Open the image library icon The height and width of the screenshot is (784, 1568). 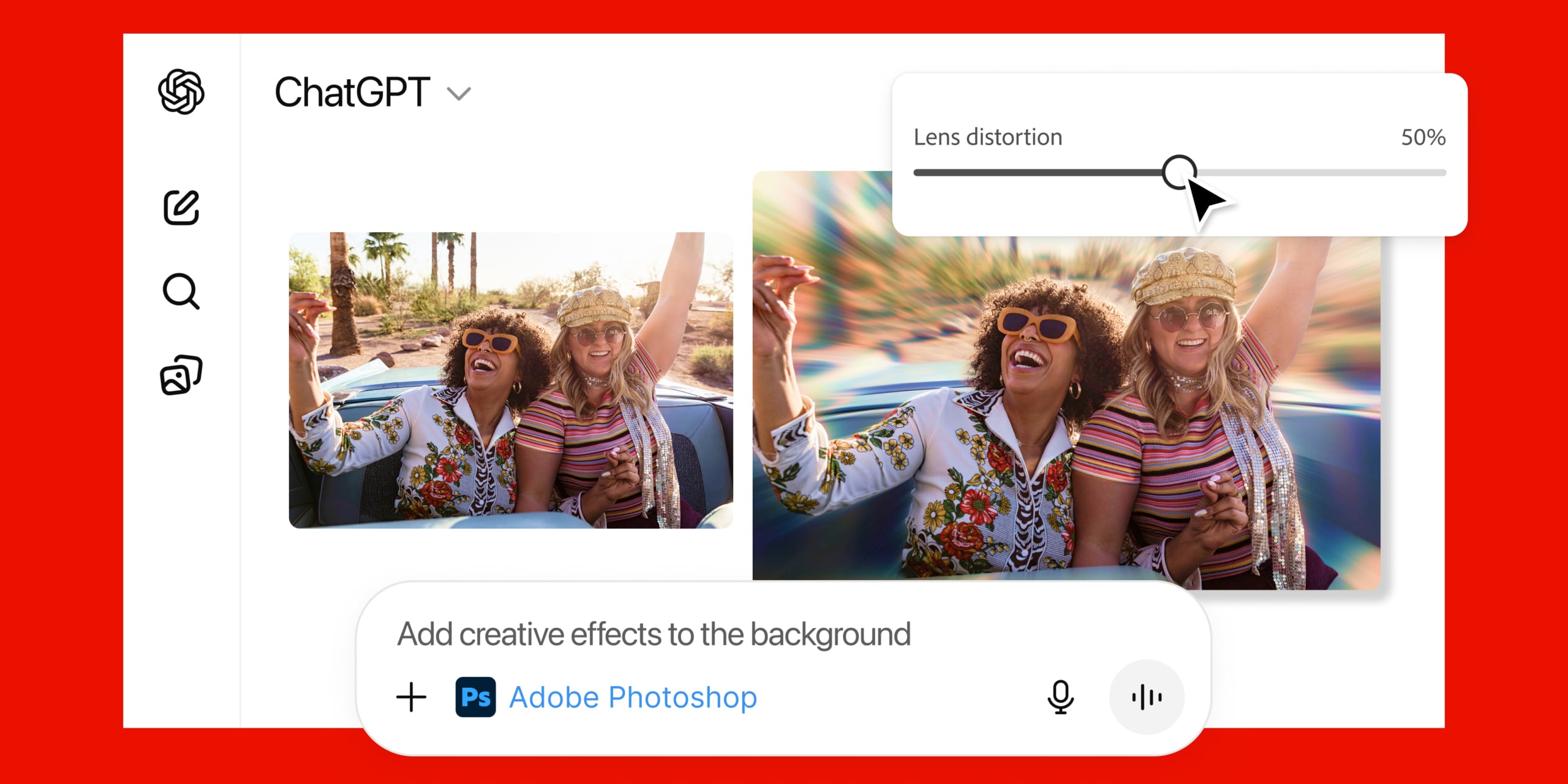coord(181,375)
